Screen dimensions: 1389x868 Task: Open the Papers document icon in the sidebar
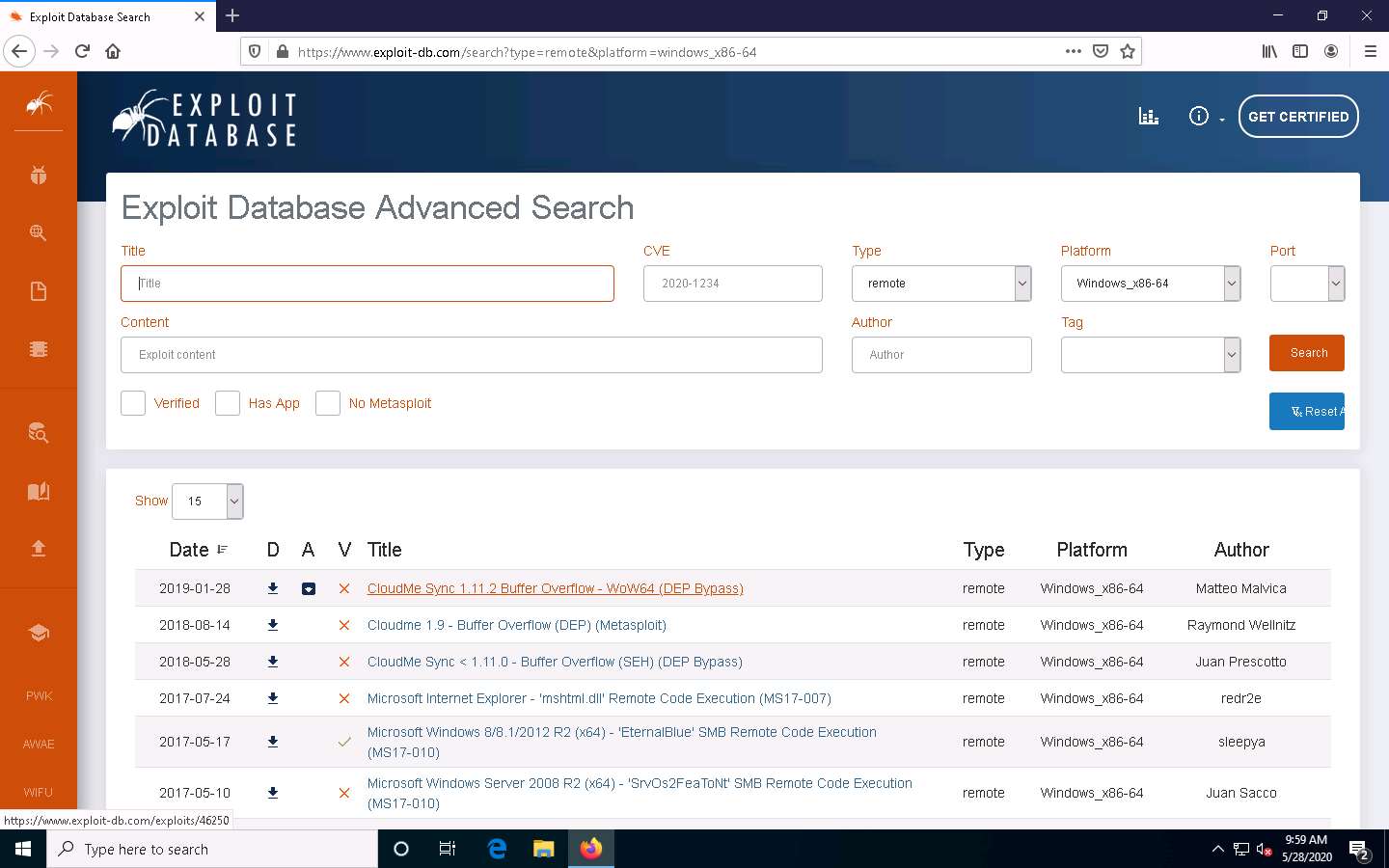tap(39, 291)
